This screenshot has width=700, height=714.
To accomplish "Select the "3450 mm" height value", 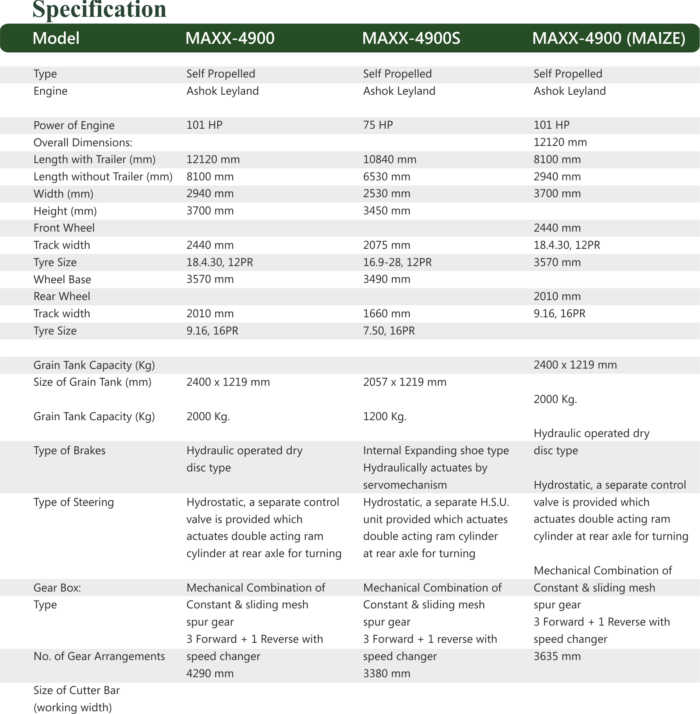I will [386, 211].
